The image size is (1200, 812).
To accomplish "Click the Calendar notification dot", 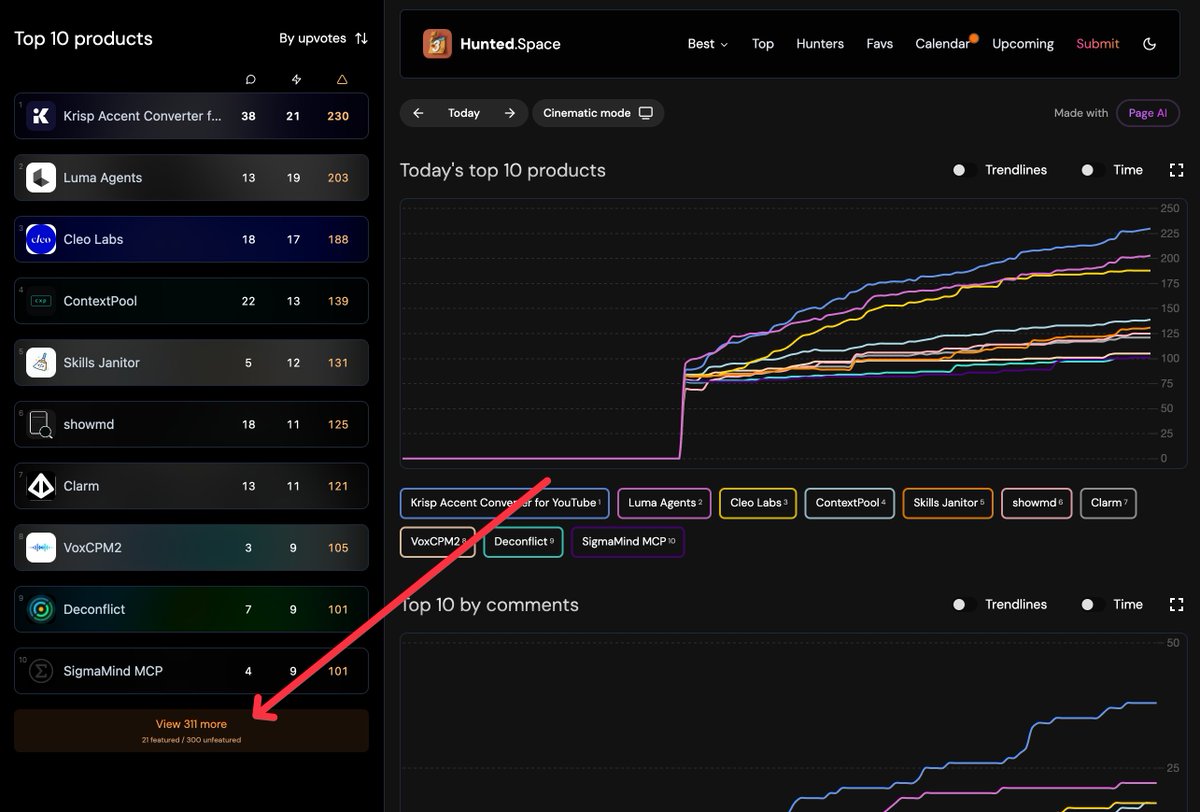I will point(974,38).
